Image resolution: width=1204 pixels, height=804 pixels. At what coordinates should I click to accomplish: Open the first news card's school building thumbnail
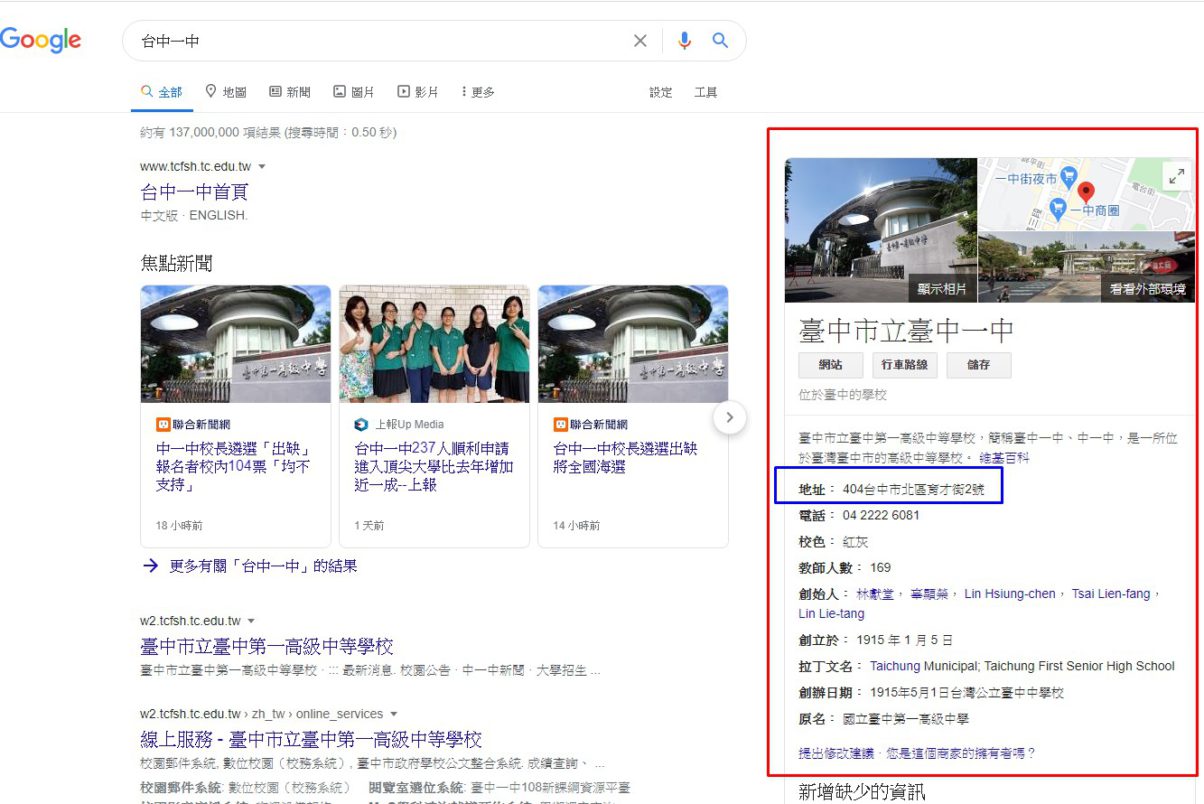(235, 344)
